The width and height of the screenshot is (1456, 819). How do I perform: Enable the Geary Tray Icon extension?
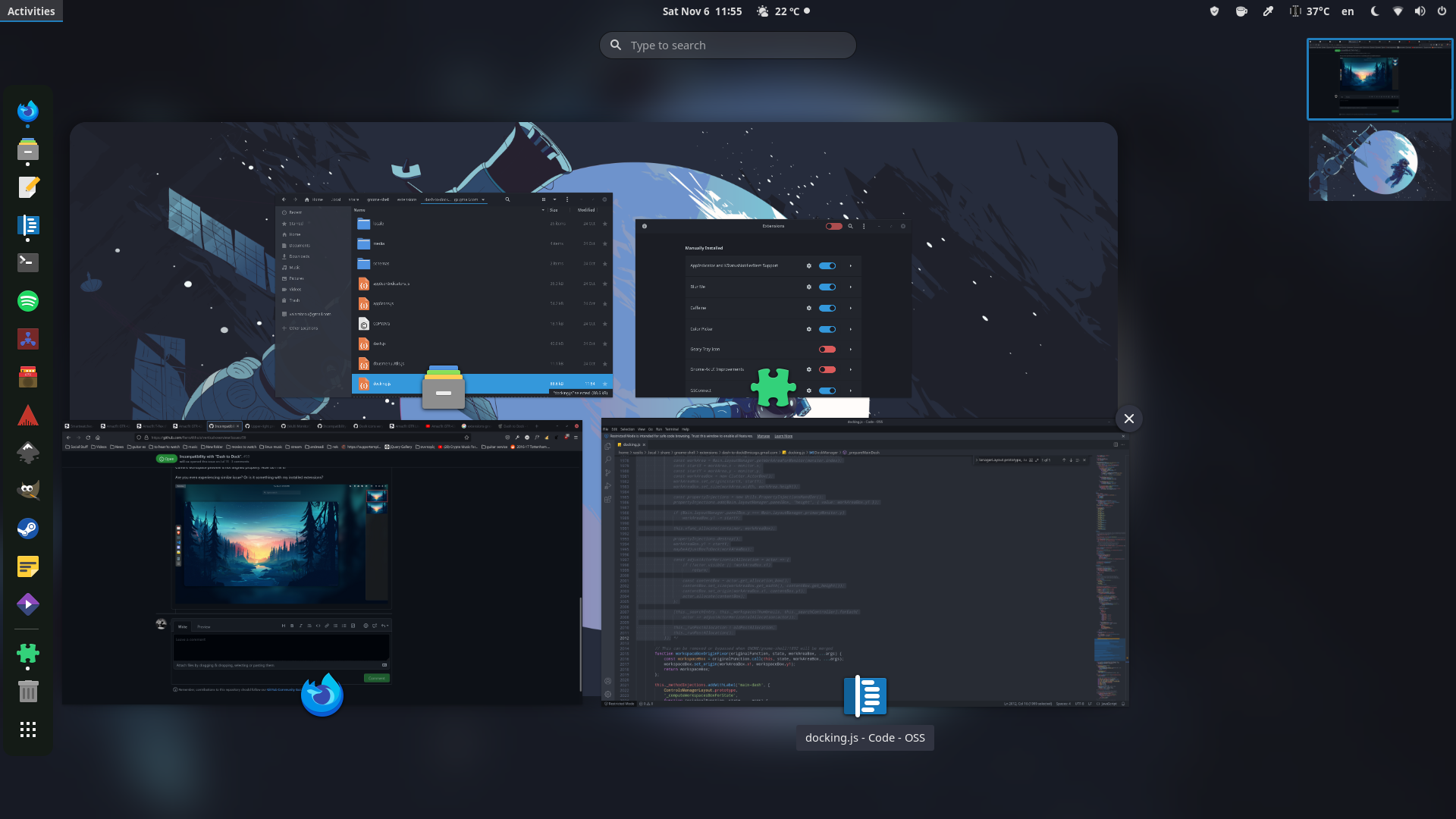click(827, 350)
